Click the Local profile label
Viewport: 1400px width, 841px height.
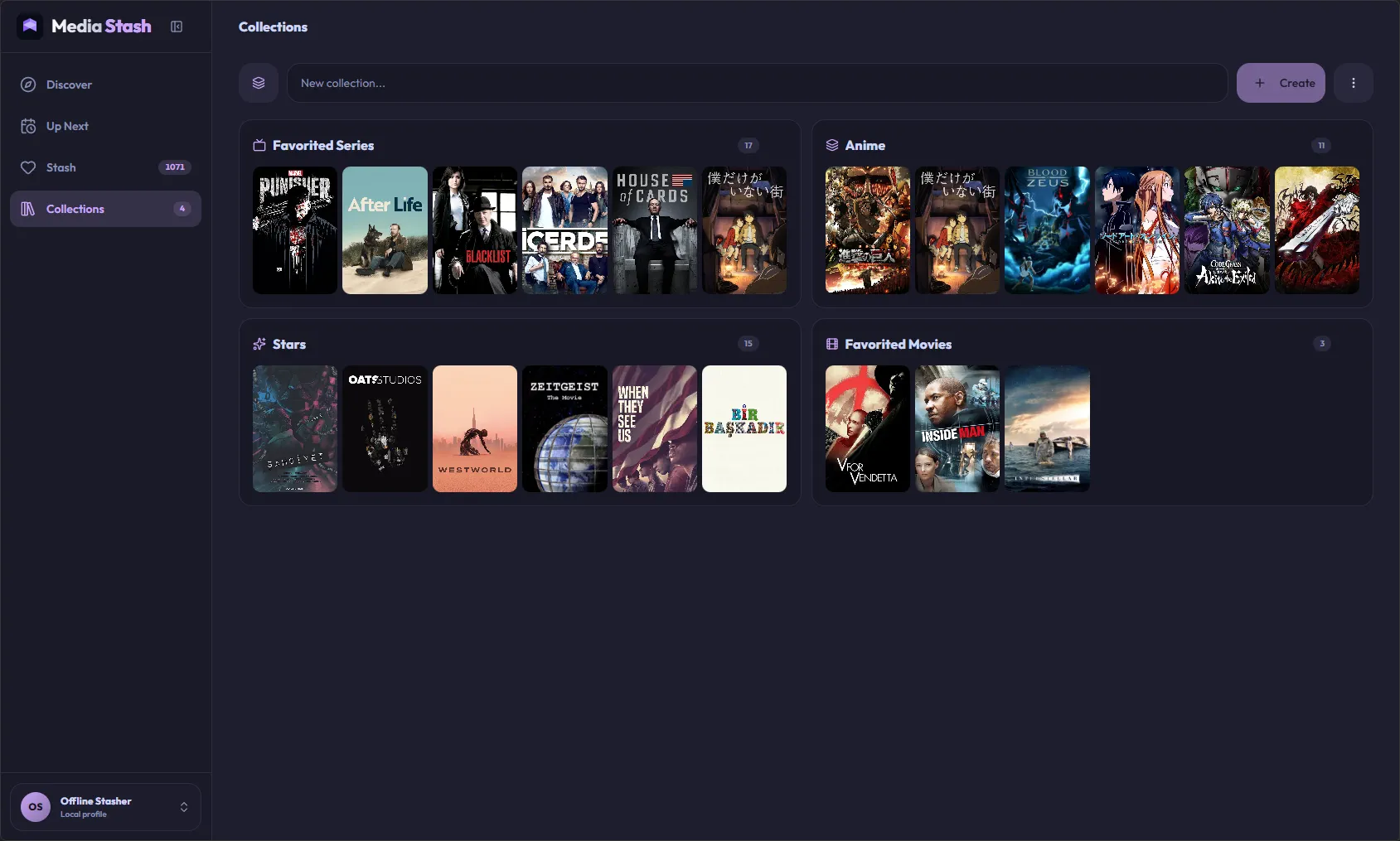84,814
